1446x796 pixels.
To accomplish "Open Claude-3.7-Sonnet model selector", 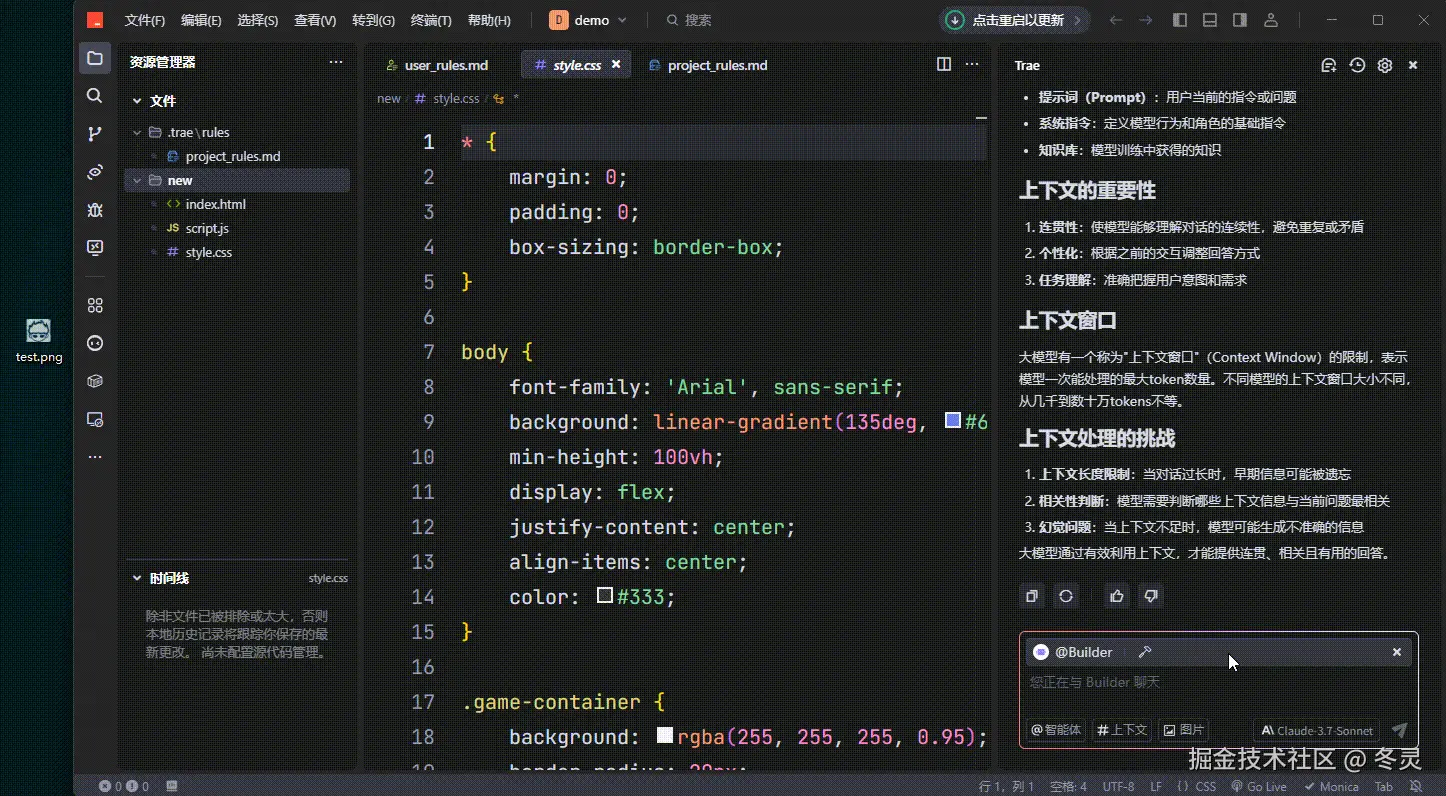I will (x=1317, y=730).
